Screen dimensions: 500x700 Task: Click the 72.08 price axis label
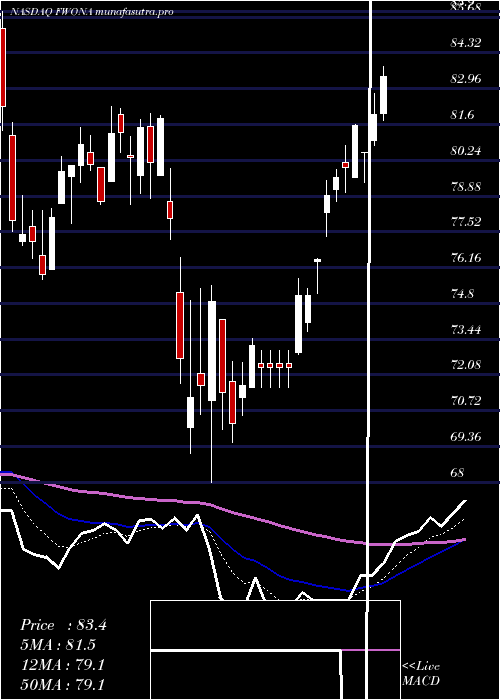[x=466, y=365]
